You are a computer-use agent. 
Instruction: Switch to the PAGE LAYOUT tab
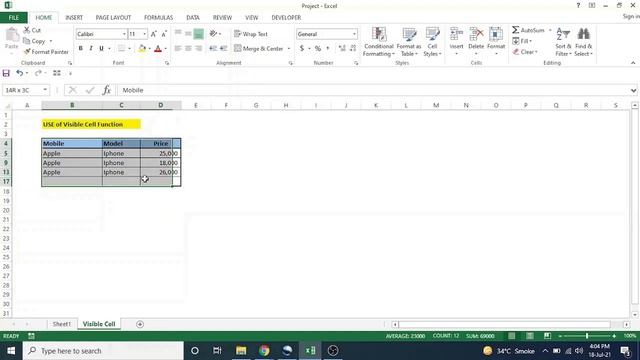(x=113, y=18)
